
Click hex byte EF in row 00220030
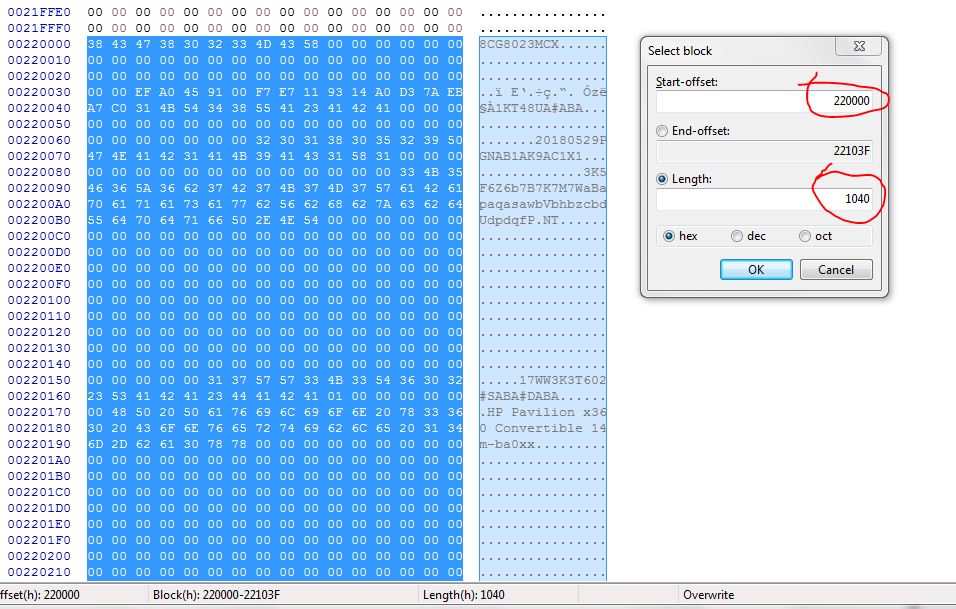pyautogui.click(x=143, y=92)
